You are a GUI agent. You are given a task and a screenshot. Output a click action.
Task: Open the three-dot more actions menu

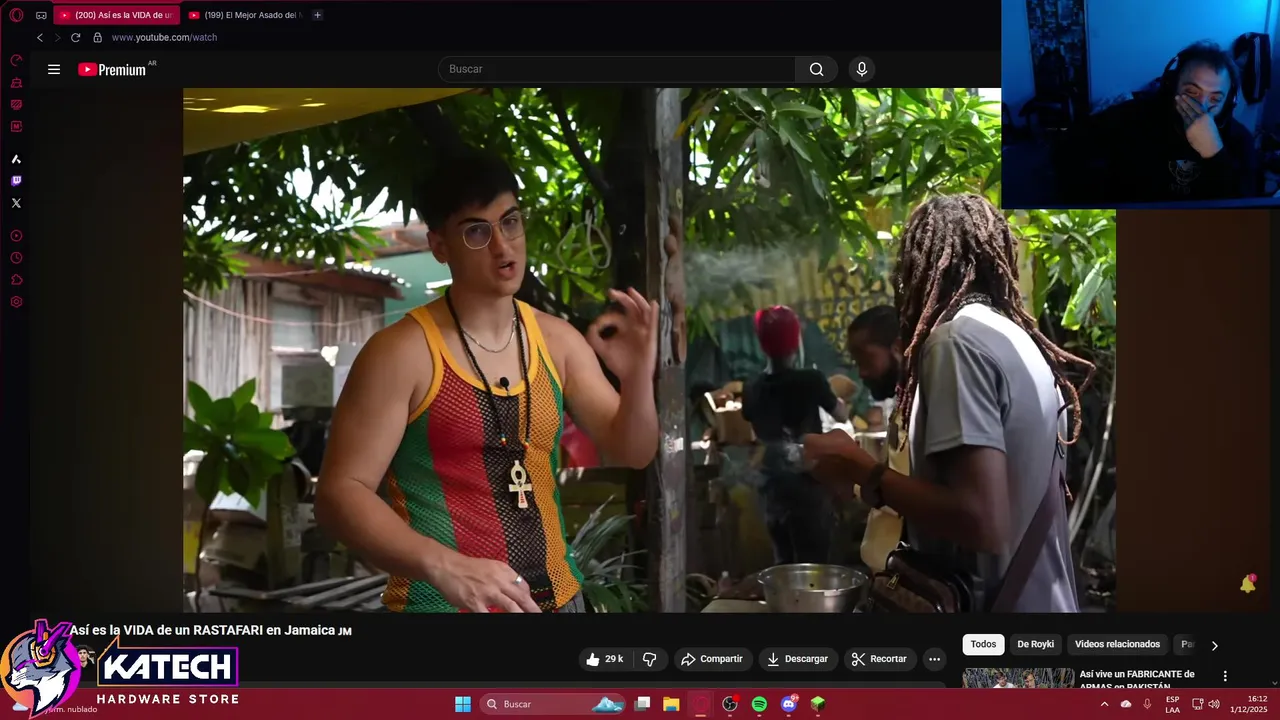(x=934, y=659)
